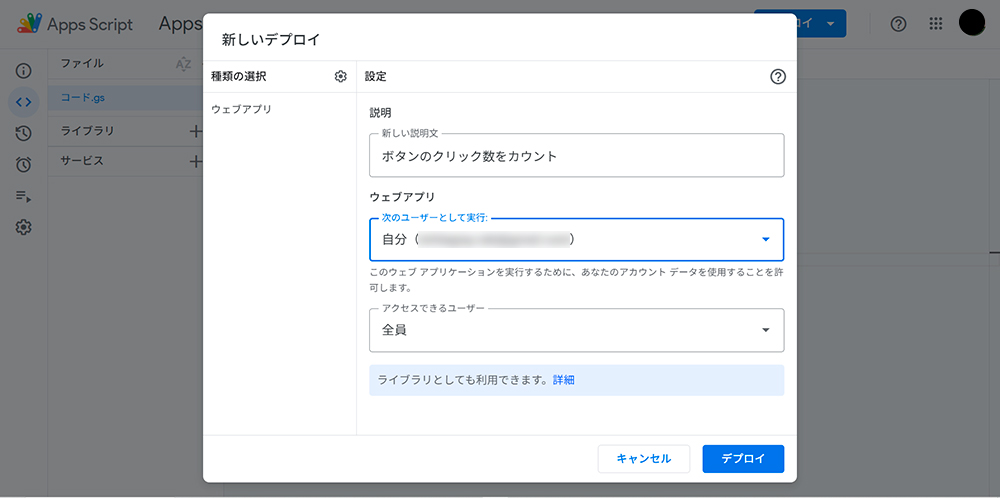Open Triggers alarm clock icon
Viewport: 1000px width, 498px height.
[x=23, y=164]
